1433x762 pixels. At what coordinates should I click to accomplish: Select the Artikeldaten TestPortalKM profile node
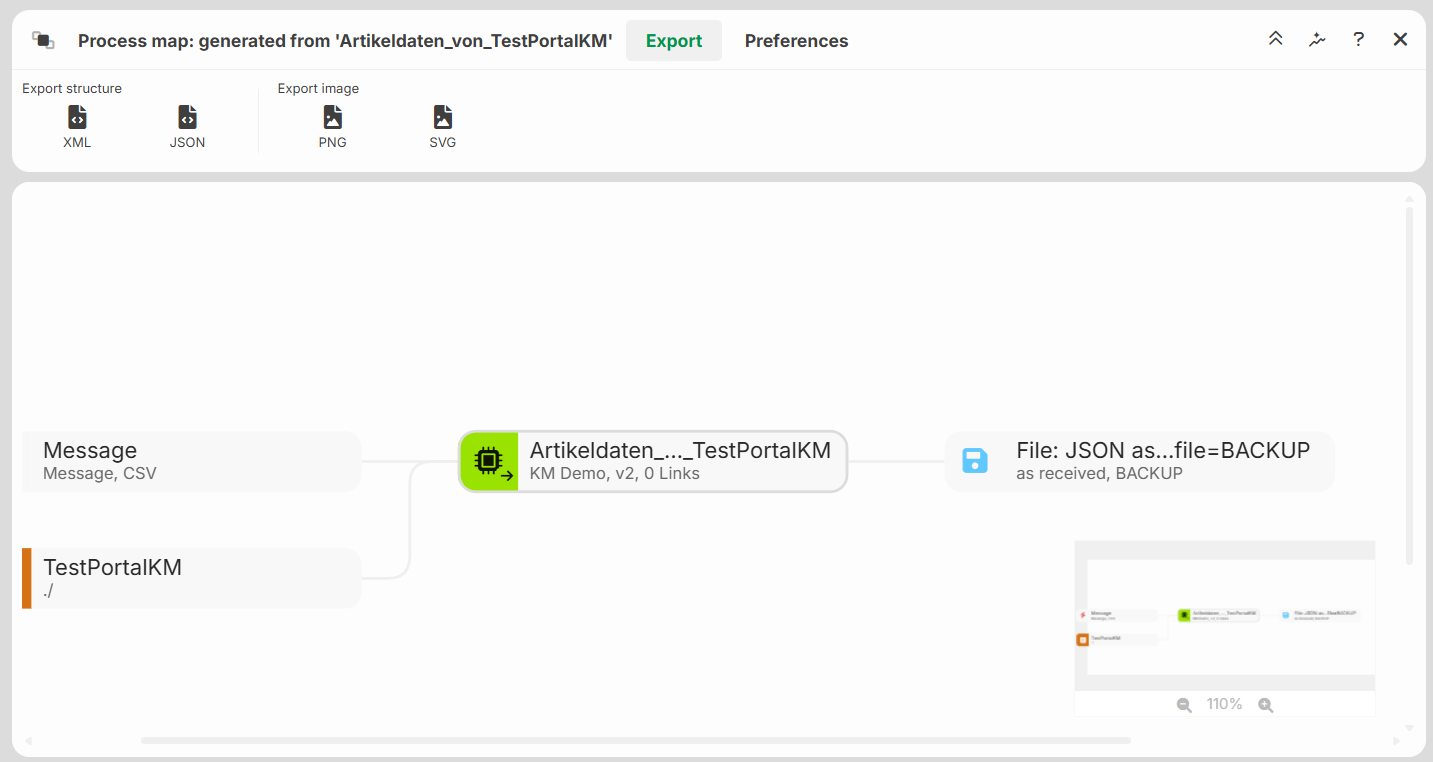(653, 461)
